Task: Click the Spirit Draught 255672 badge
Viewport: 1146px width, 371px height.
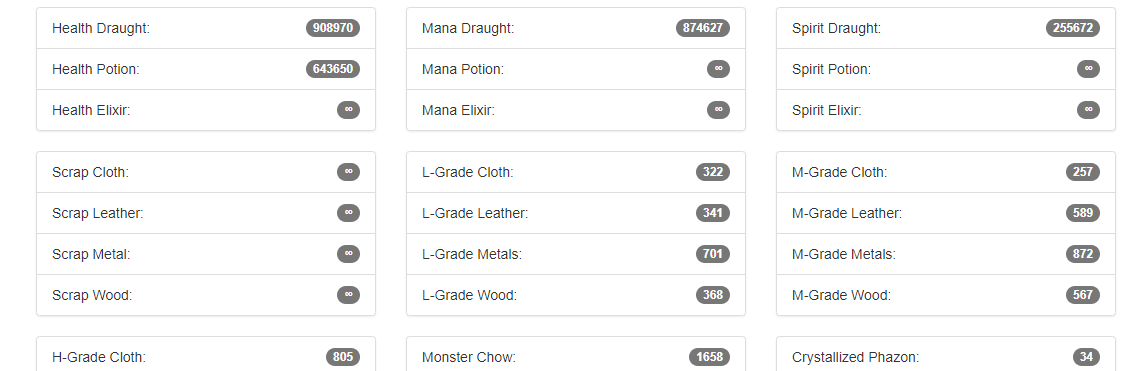Action: click(x=1073, y=28)
